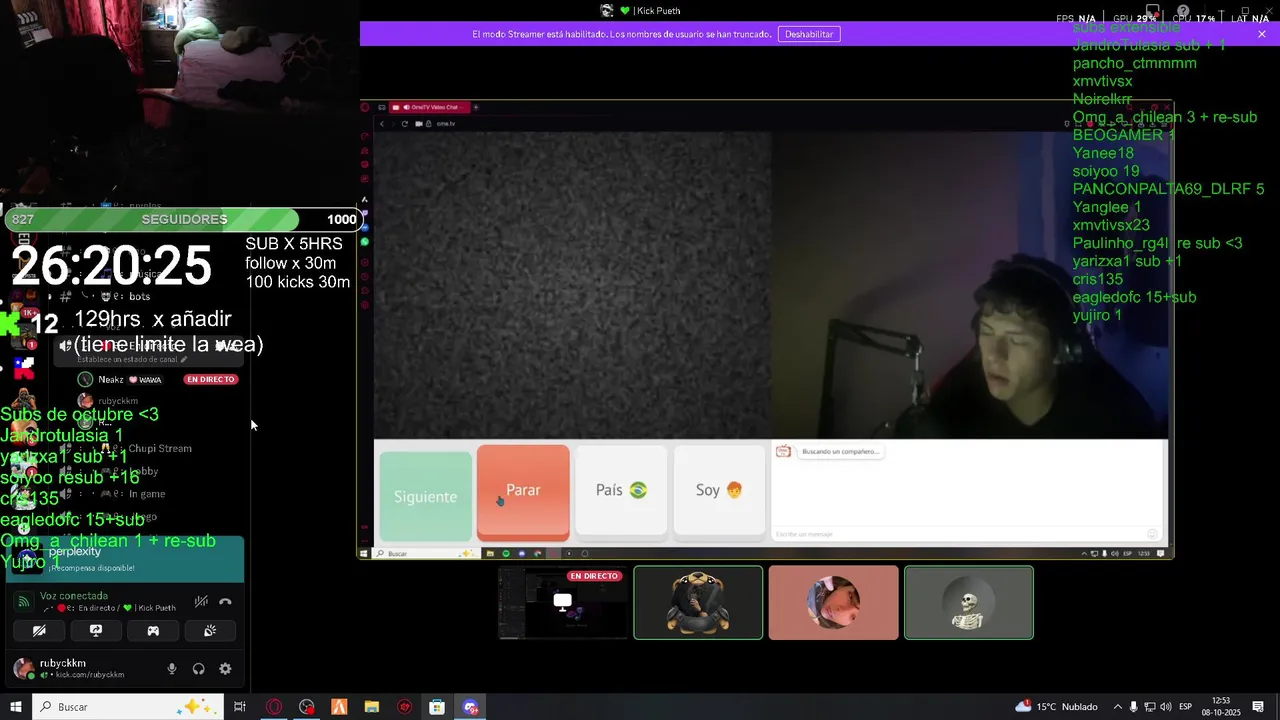This screenshot has height=720, width=1280.
Task: Open the tray network icon
Action: pyautogui.click(x=1150, y=707)
